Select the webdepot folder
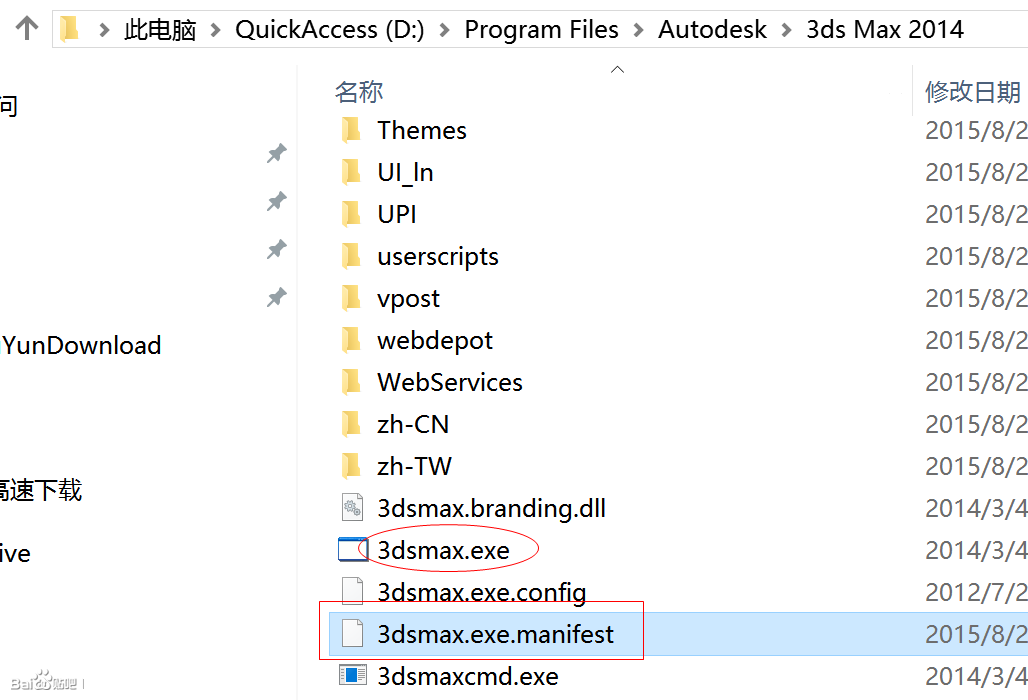Viewport: 1028px width, 700px height. 435,340
